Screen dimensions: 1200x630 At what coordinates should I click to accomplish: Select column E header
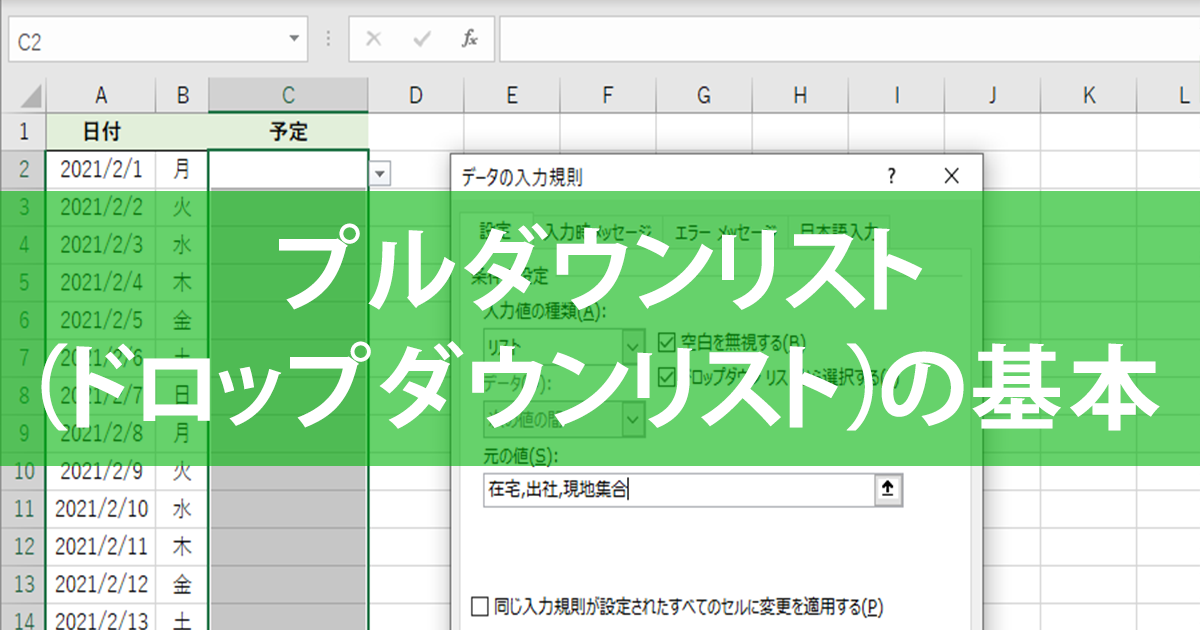click(x=512, y=96)
